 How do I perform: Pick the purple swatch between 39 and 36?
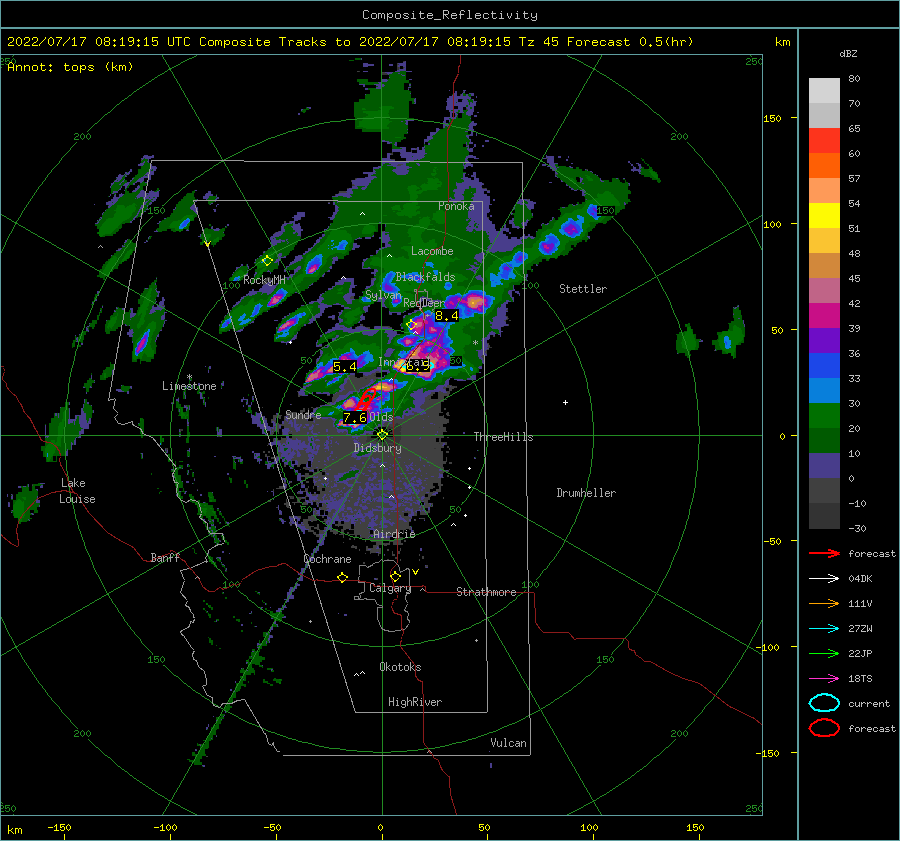click(x=824, y=340)
